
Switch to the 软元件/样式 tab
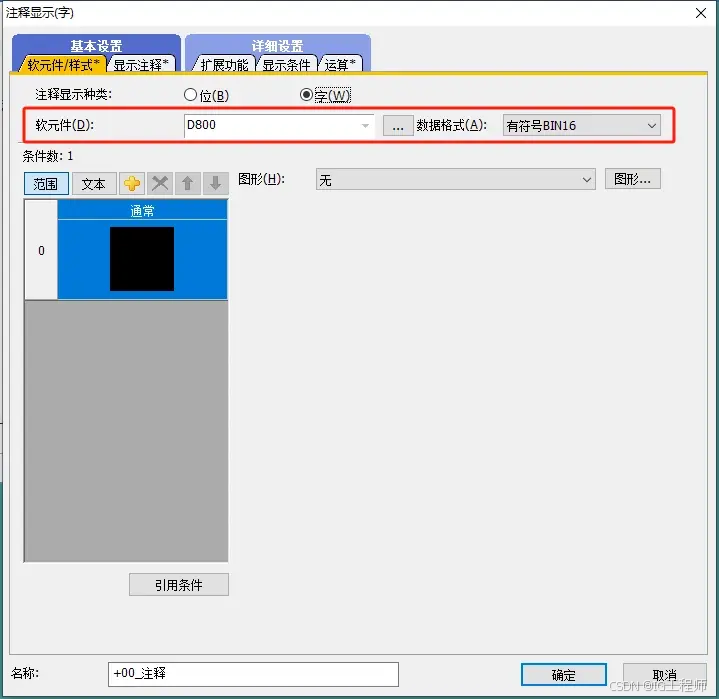[x=63, y=65]
